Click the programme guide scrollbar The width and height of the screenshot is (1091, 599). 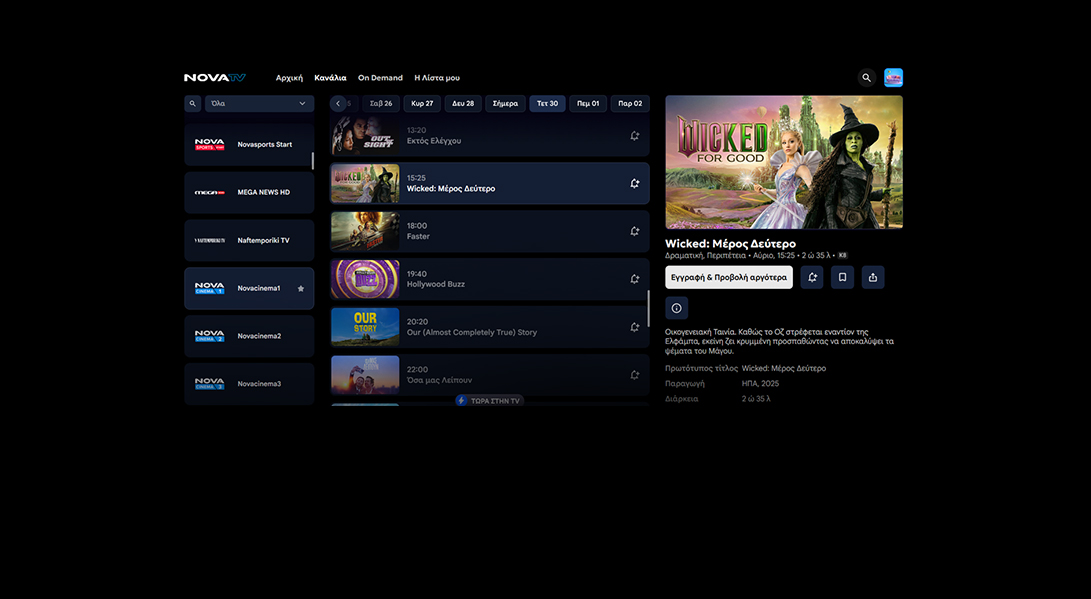(x=648, y=308)
